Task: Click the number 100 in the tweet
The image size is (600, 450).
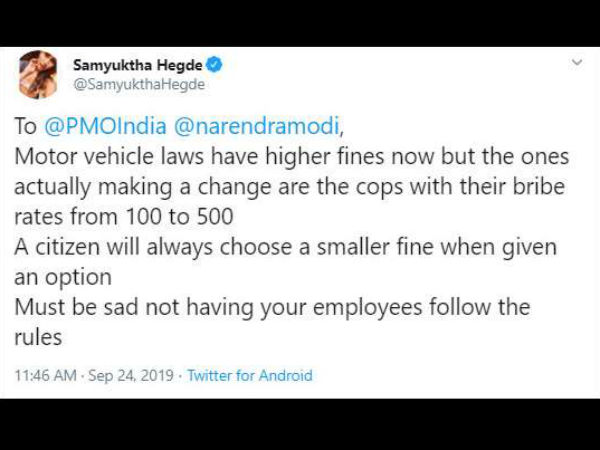Action: (x=143, y=217)
